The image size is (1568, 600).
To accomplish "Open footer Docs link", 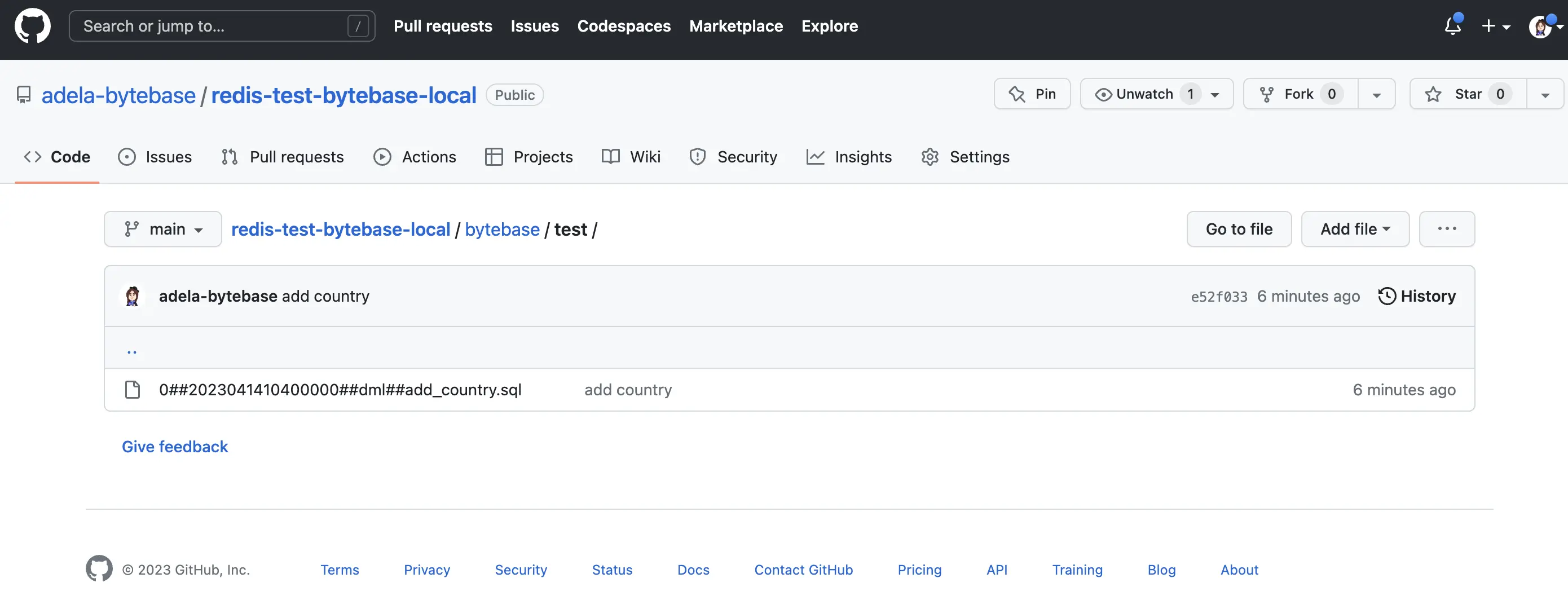I will 693,570.
